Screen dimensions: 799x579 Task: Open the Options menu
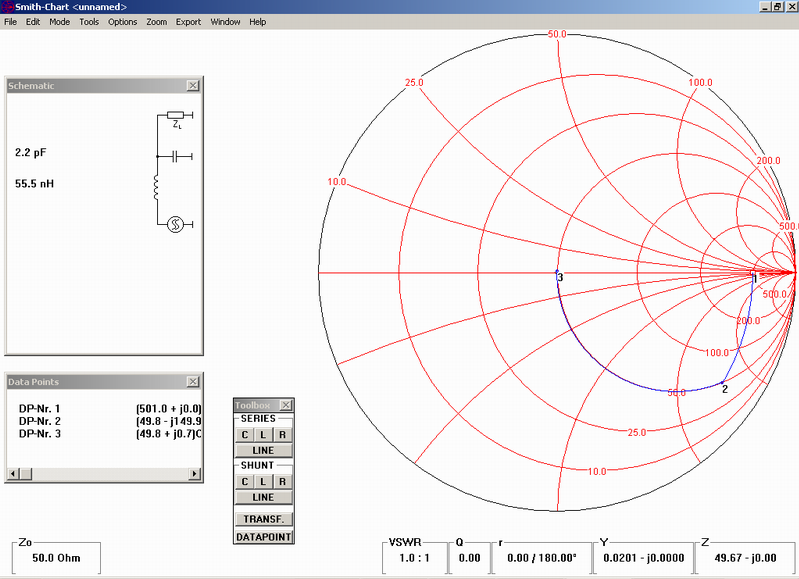click(x=122, y=22)
